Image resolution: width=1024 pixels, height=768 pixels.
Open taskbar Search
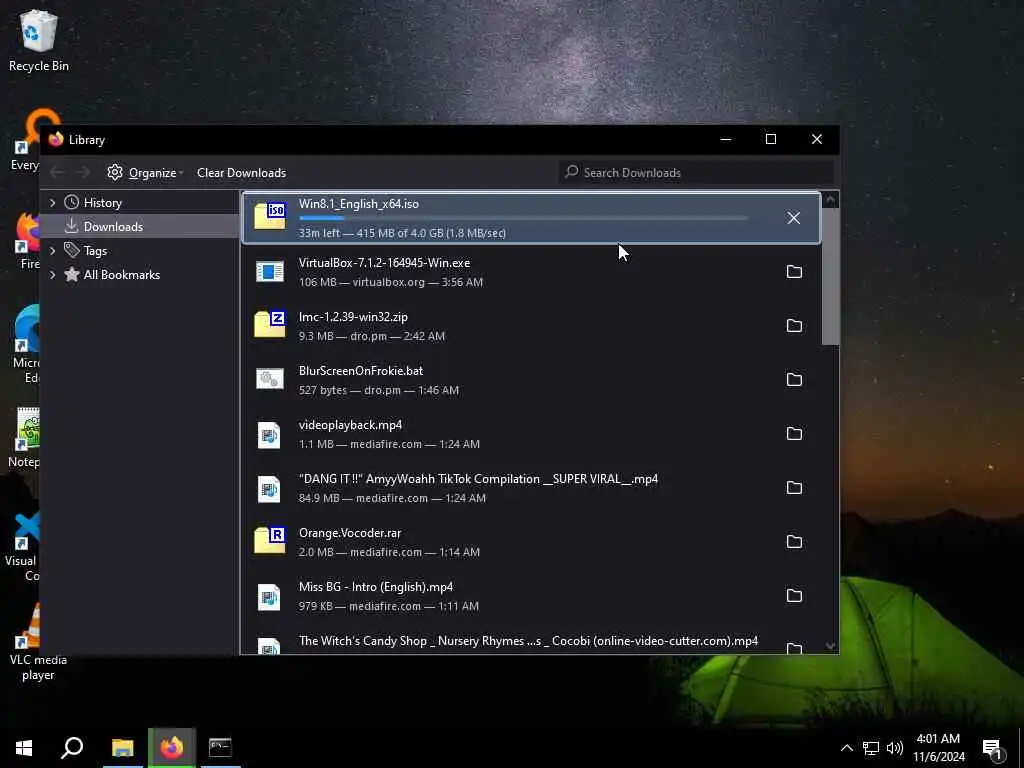pos(72,747)
